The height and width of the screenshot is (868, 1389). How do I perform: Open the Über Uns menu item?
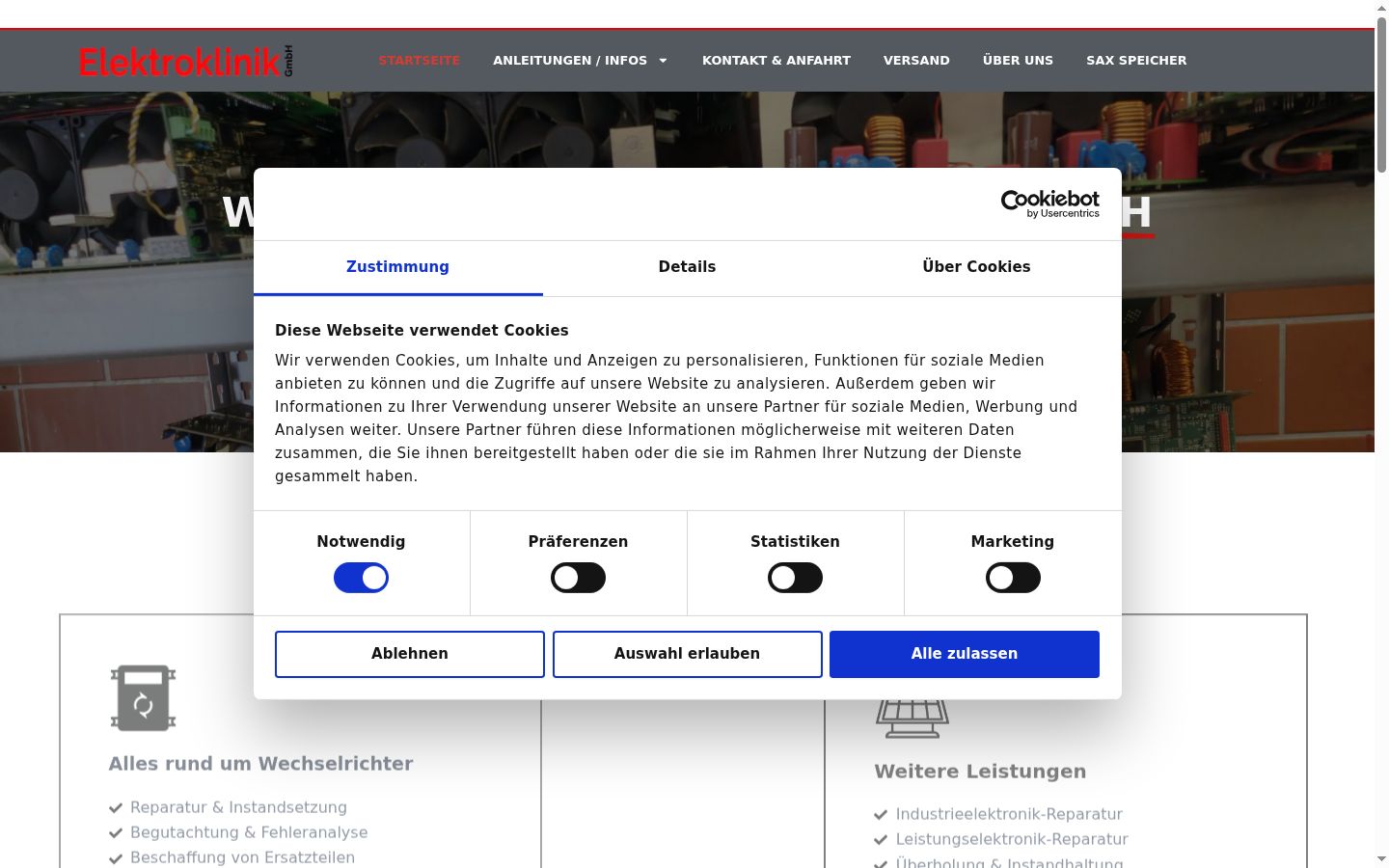[1018, 60]
